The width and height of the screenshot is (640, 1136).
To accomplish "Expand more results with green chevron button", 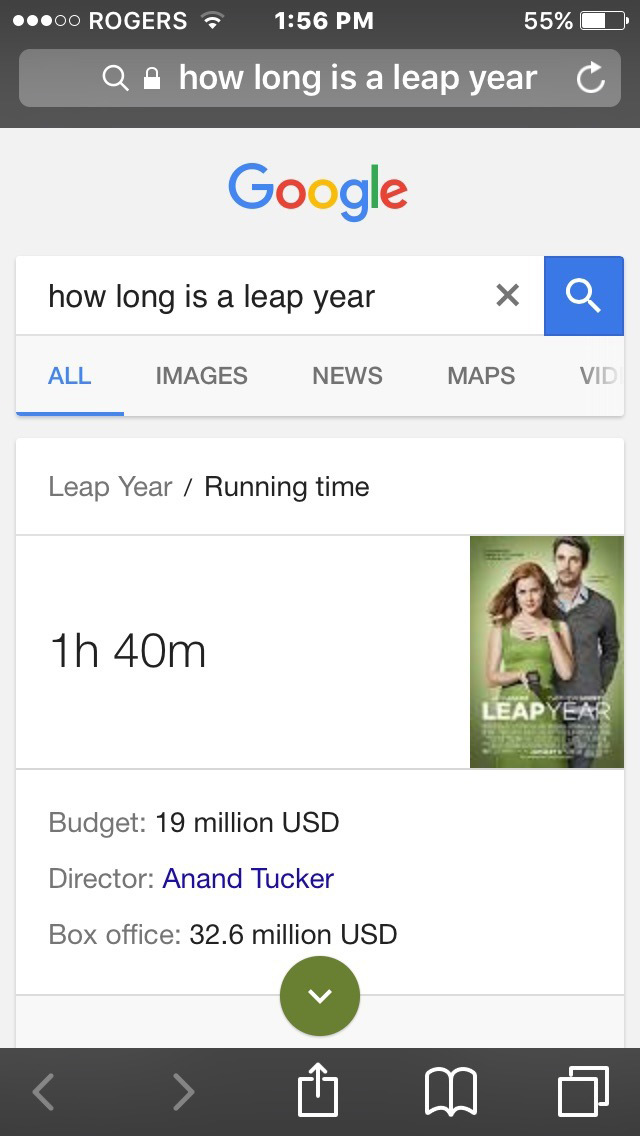I will [x=320, y=995].
